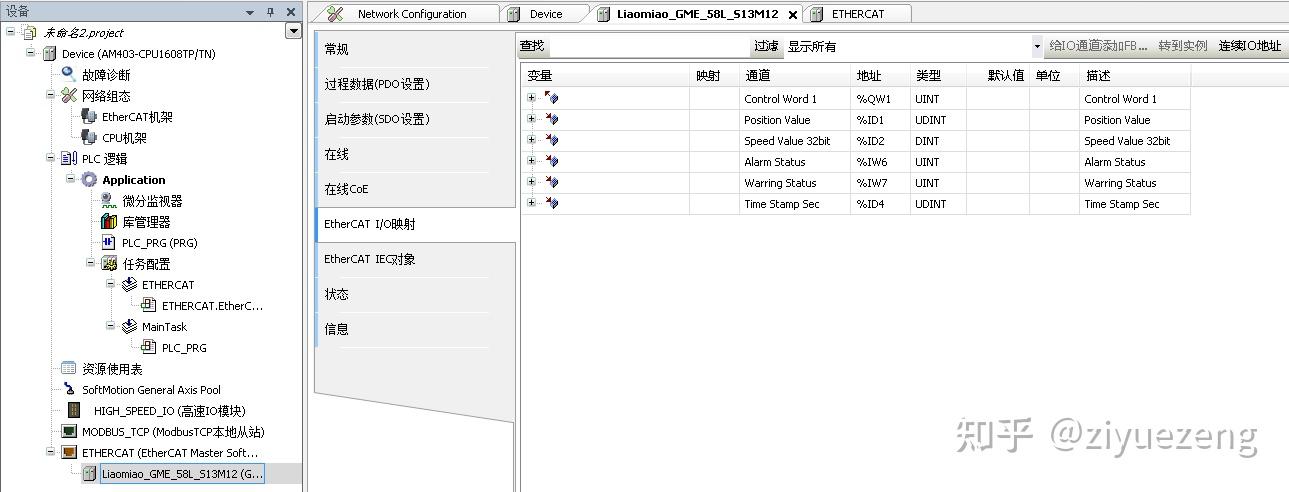Viewport: 1289px width, 492px height.
Task: Select the ETHERCAT.EtherC... tree item
Action: (212, 306)
